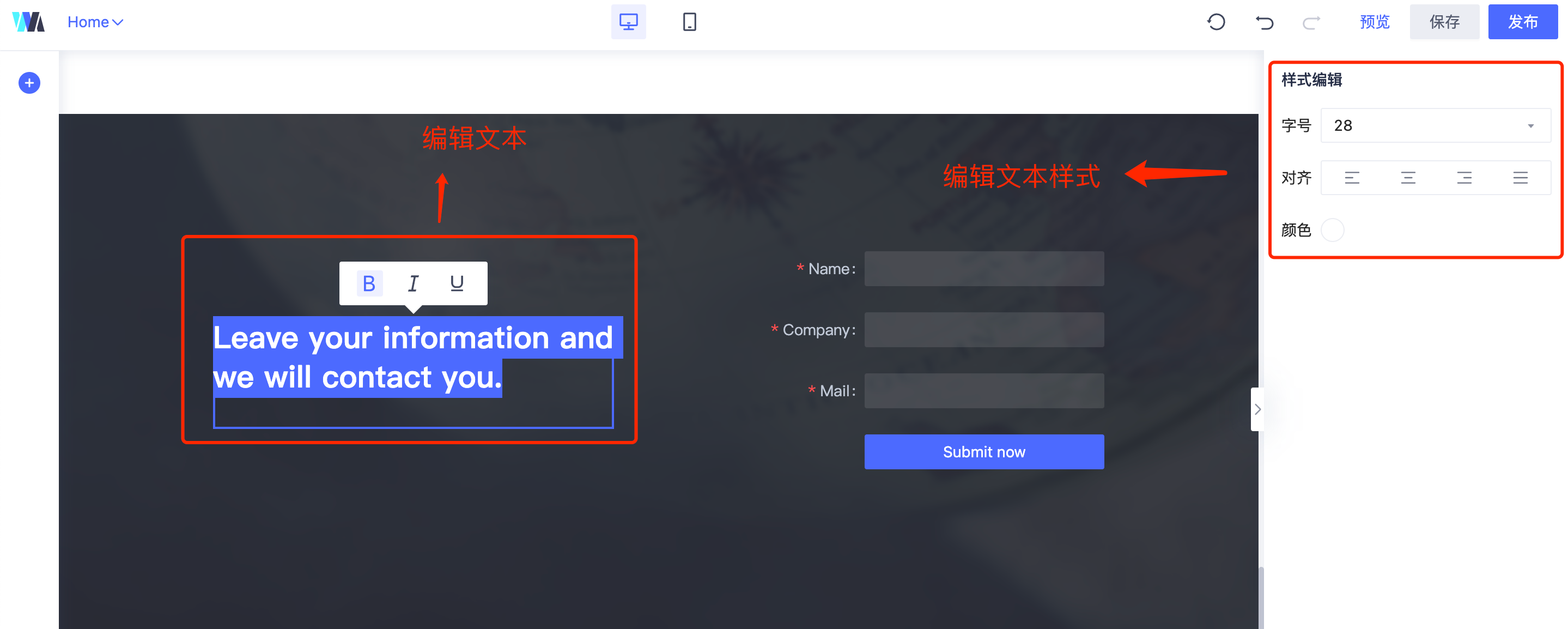
Task: Align text to the left
Action: 1352,178
